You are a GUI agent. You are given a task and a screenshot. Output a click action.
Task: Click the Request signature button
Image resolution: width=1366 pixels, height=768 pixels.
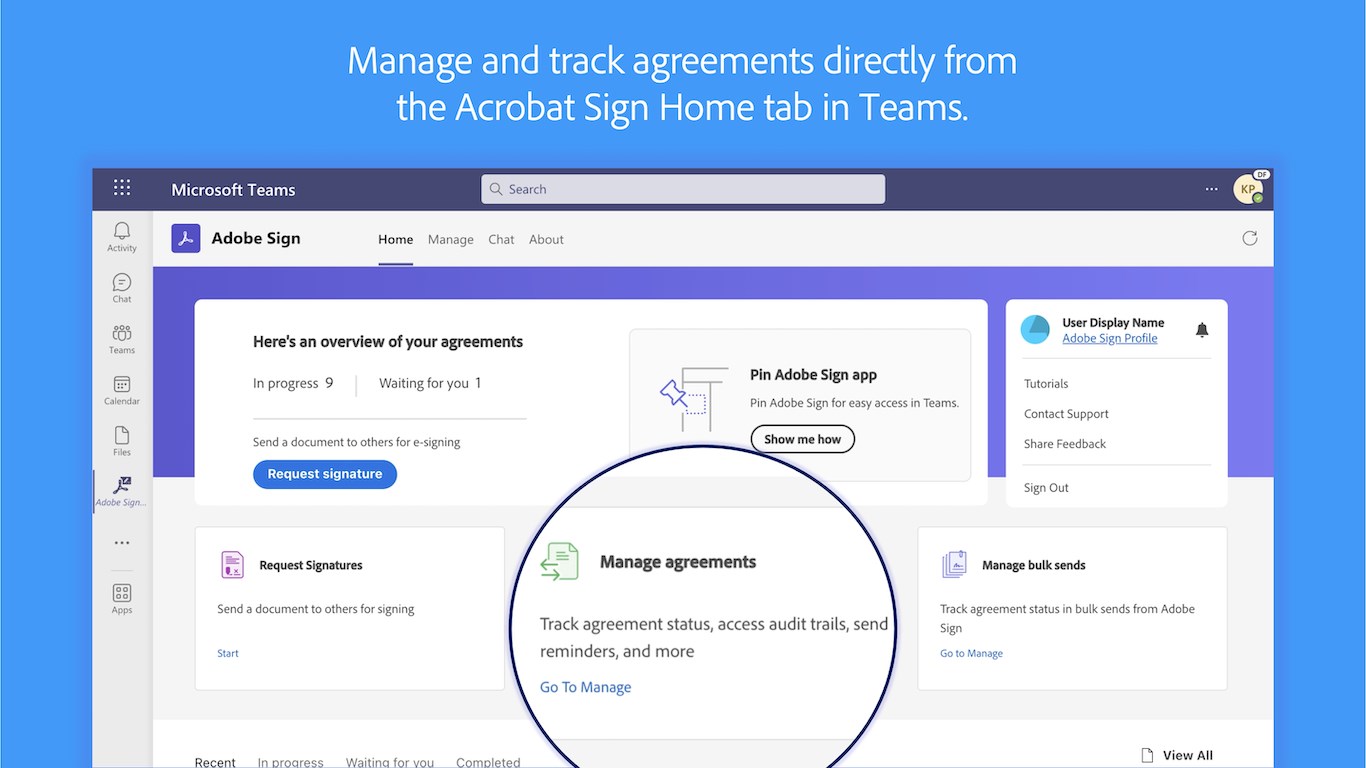[325, 474]
